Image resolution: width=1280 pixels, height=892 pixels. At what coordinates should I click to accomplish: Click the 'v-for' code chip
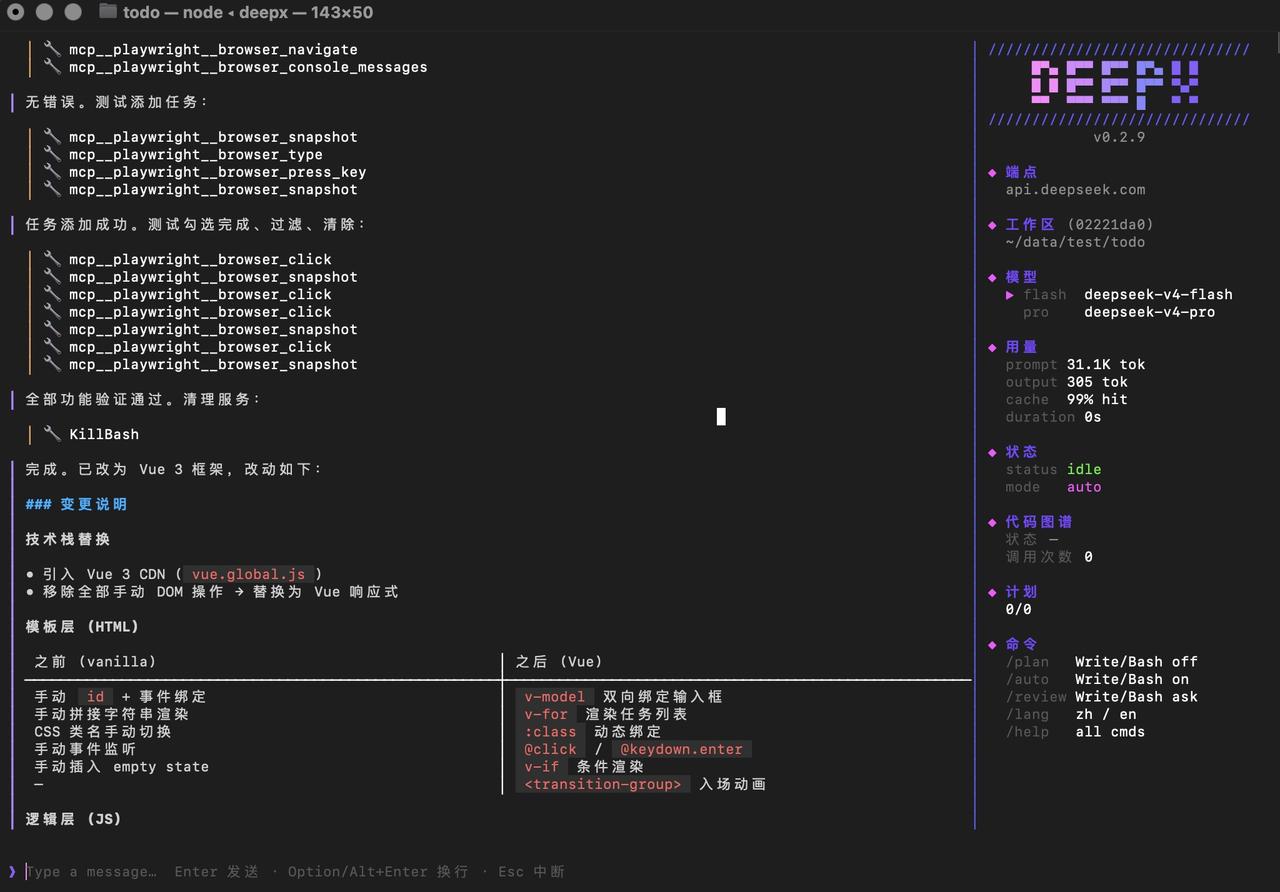click(x=546, y=714)
